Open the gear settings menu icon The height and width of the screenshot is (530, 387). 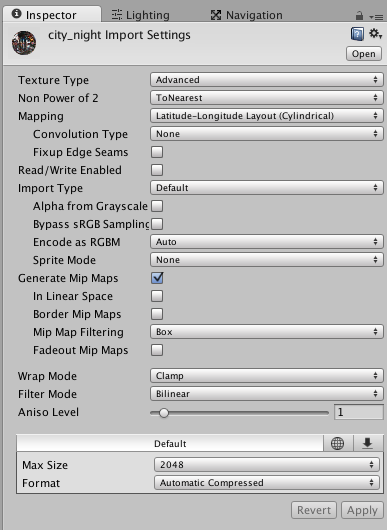pyautogui.click(x=375, y=33)
